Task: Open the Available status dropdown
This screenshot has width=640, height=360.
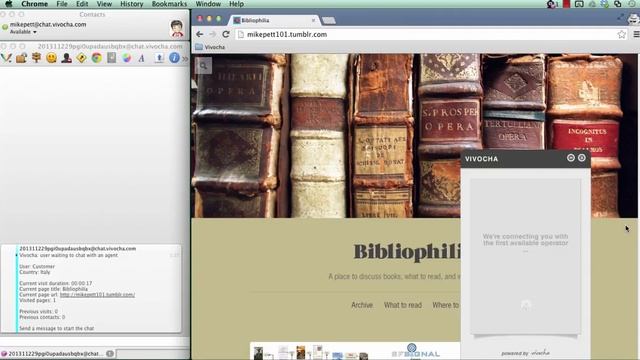Action: (x=23, y=32)
